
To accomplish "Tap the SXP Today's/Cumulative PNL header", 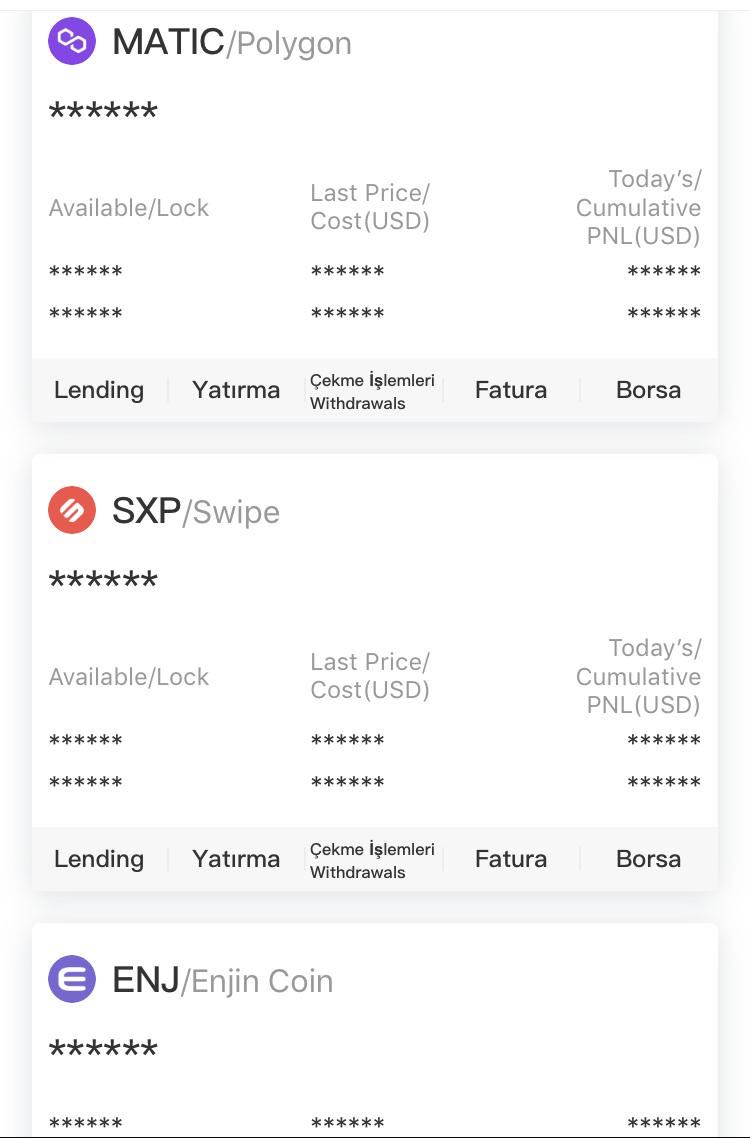I will (x=639, y=676).
